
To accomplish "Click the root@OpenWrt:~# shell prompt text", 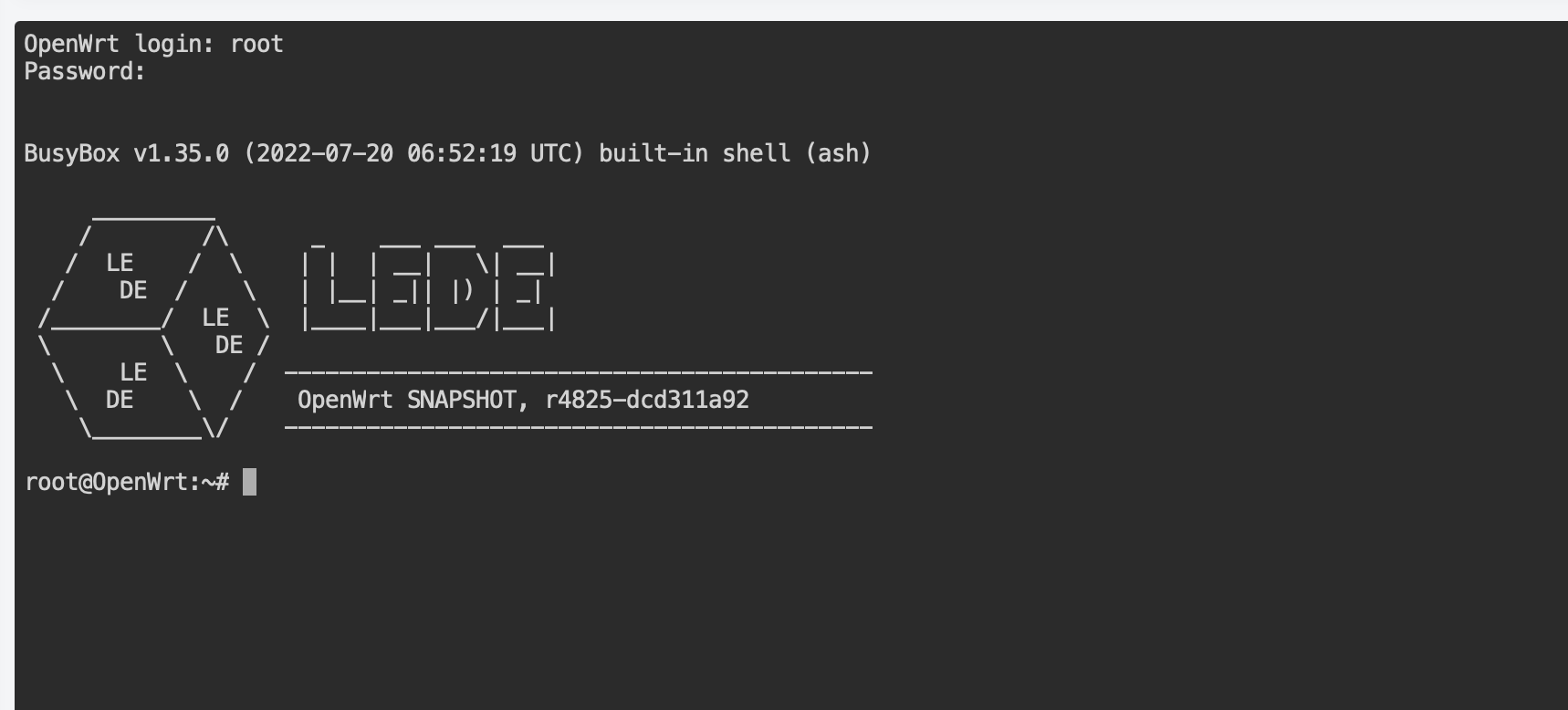I will click(x=127, y=482).
